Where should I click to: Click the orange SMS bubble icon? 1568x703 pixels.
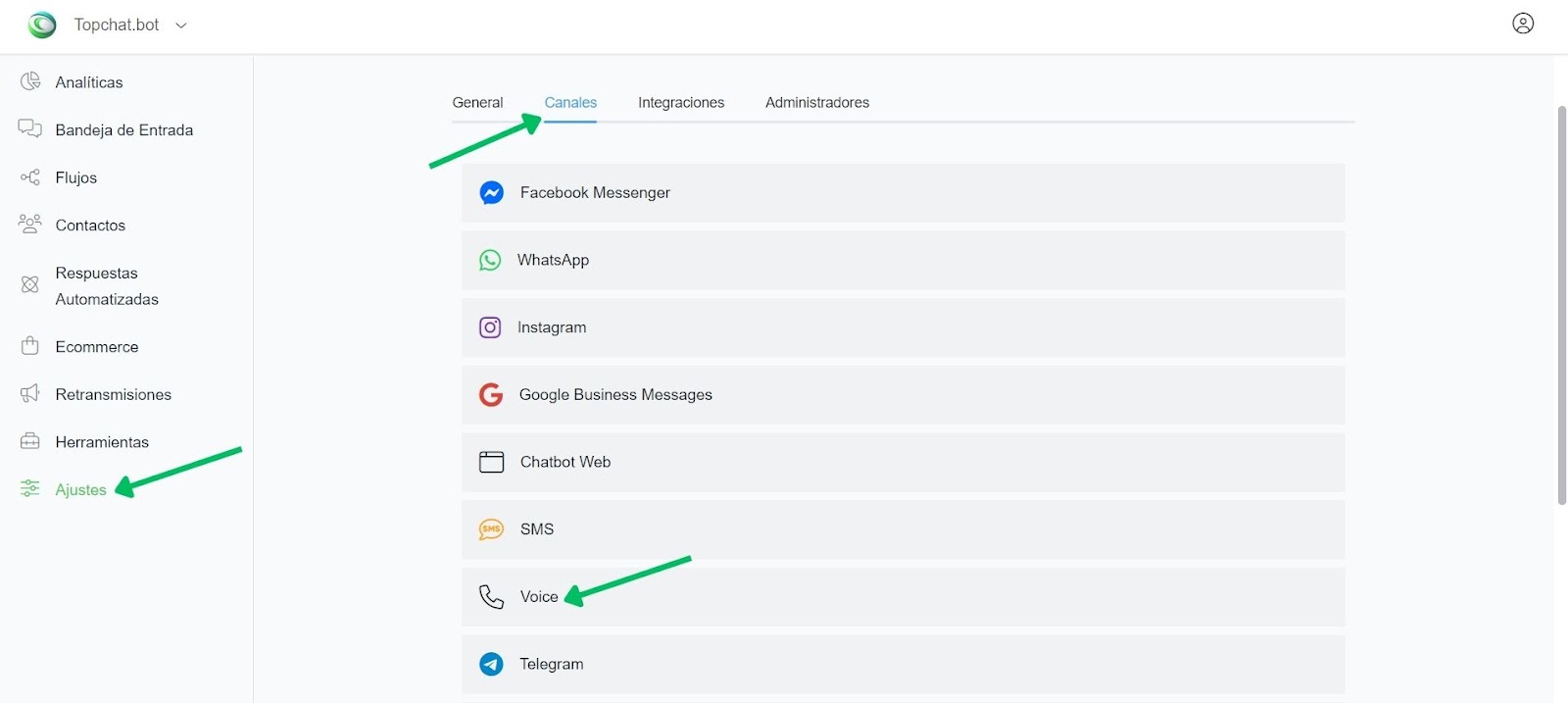(x=491, y=529)
